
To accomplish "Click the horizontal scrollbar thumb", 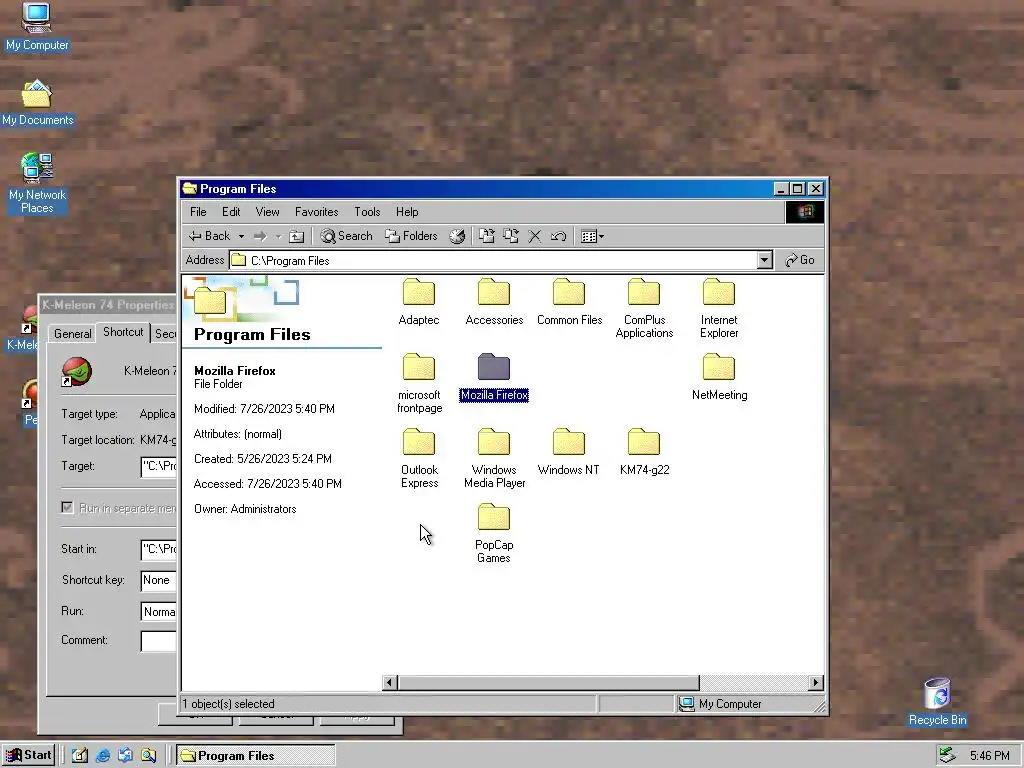I will click(x=549, y=682).
